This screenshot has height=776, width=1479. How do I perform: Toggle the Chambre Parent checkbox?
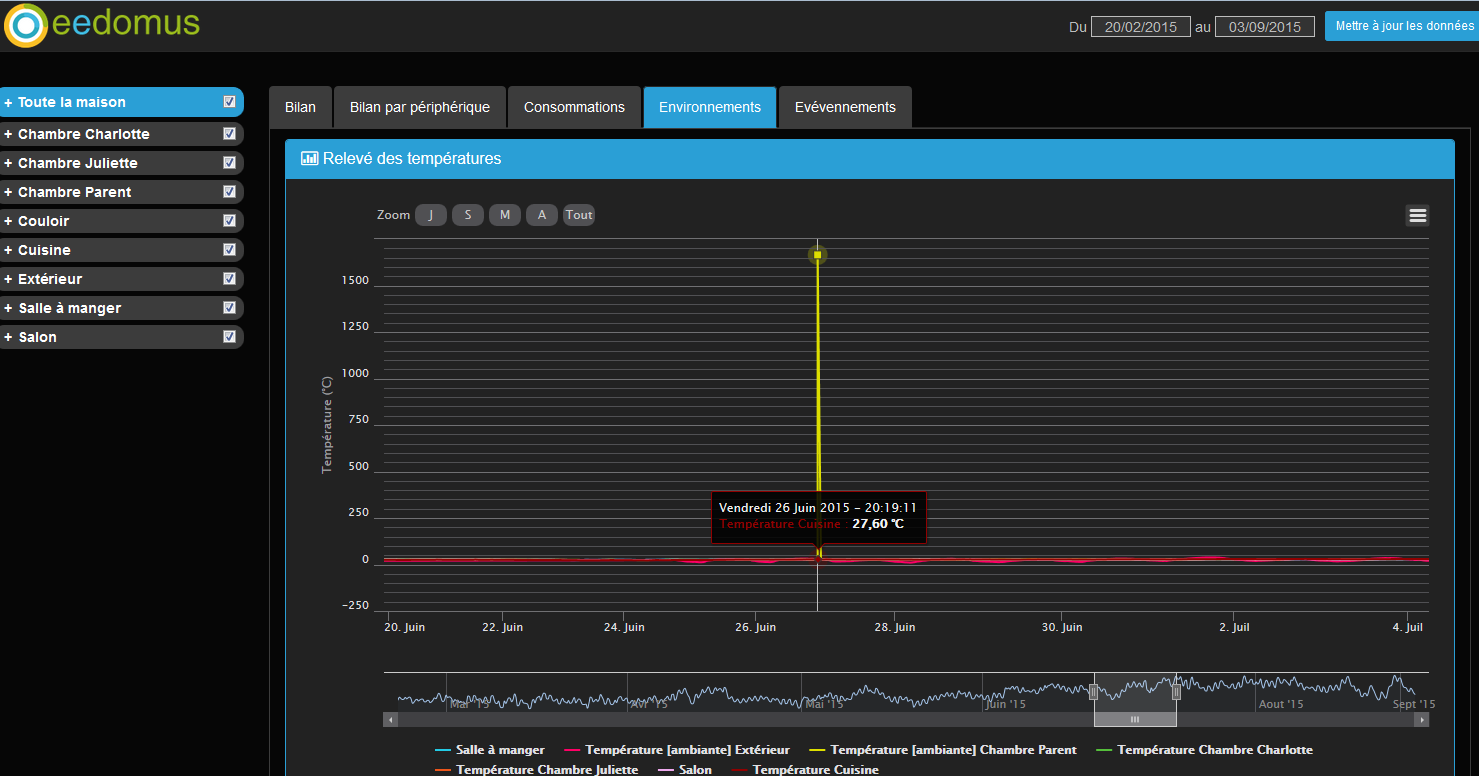click(229, 191)
